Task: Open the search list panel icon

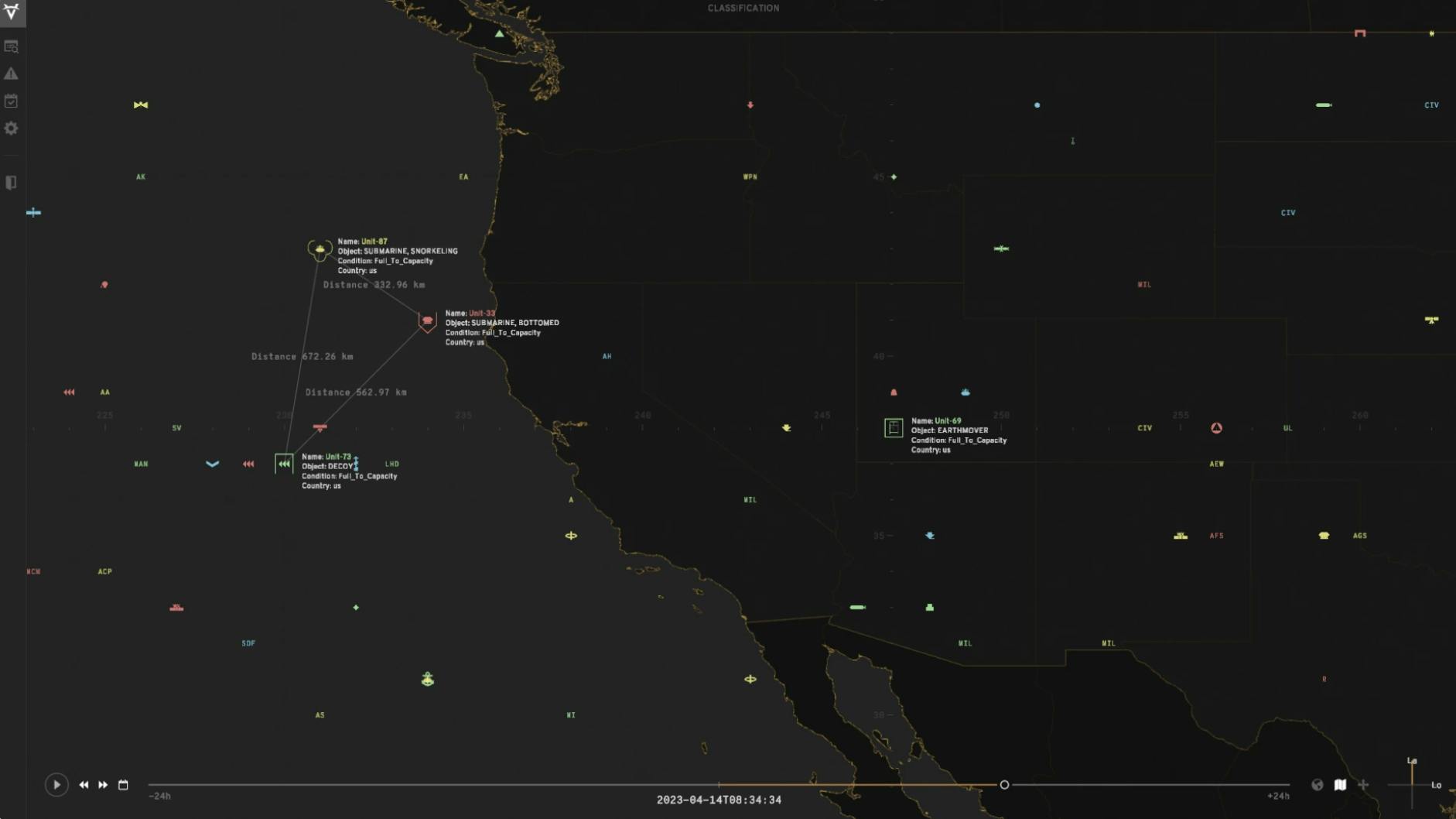Action: pyautogui.click(x=11, y=46)
